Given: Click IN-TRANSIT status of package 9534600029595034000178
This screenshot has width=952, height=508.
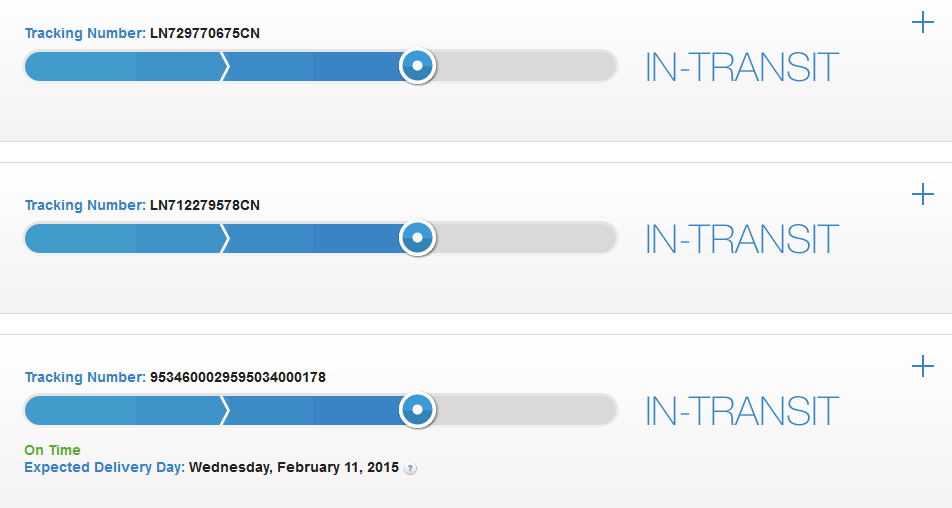Looking at the screenshot, I should [x=741, y=412].
